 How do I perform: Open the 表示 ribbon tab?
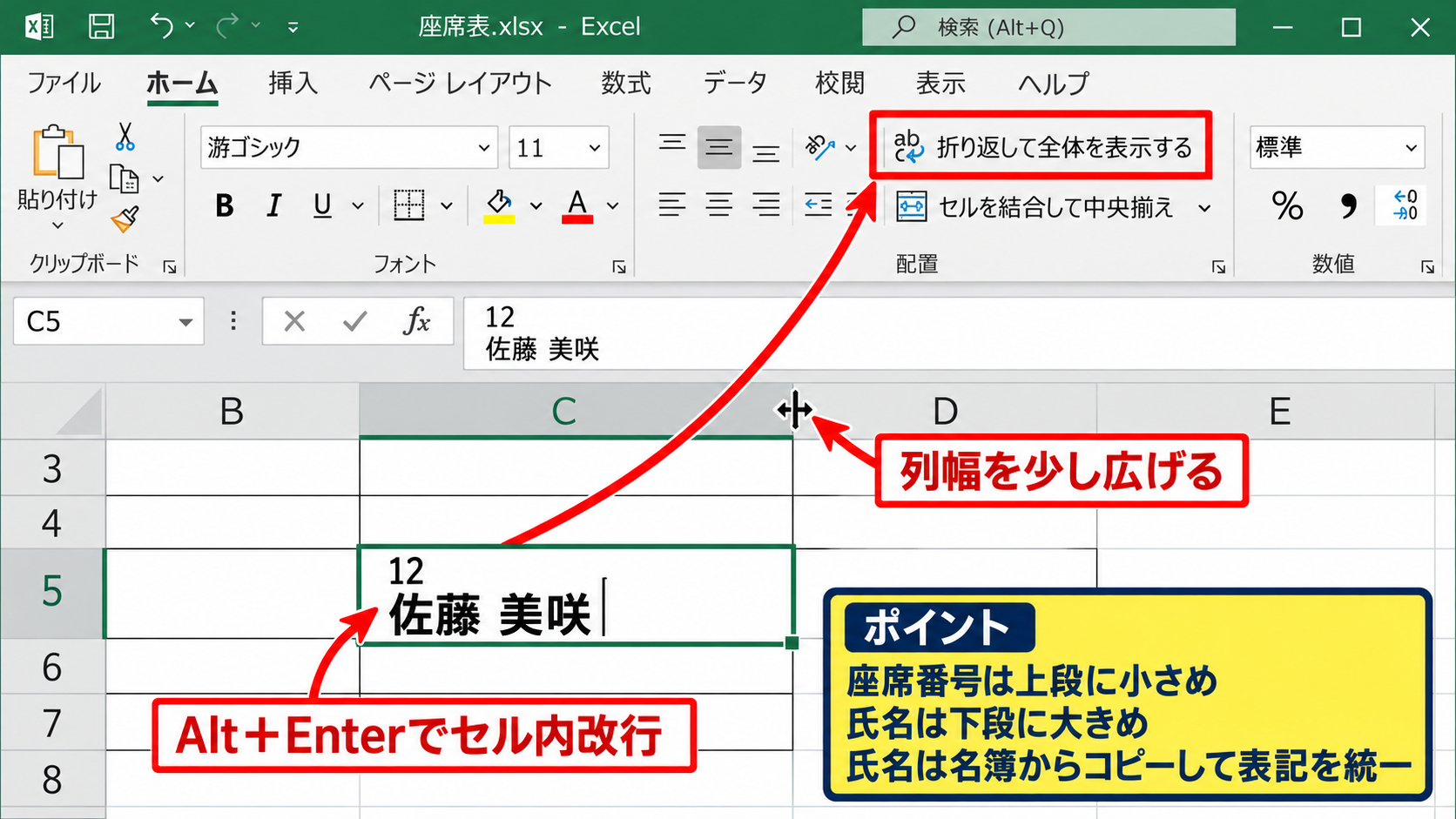(940, 83)
